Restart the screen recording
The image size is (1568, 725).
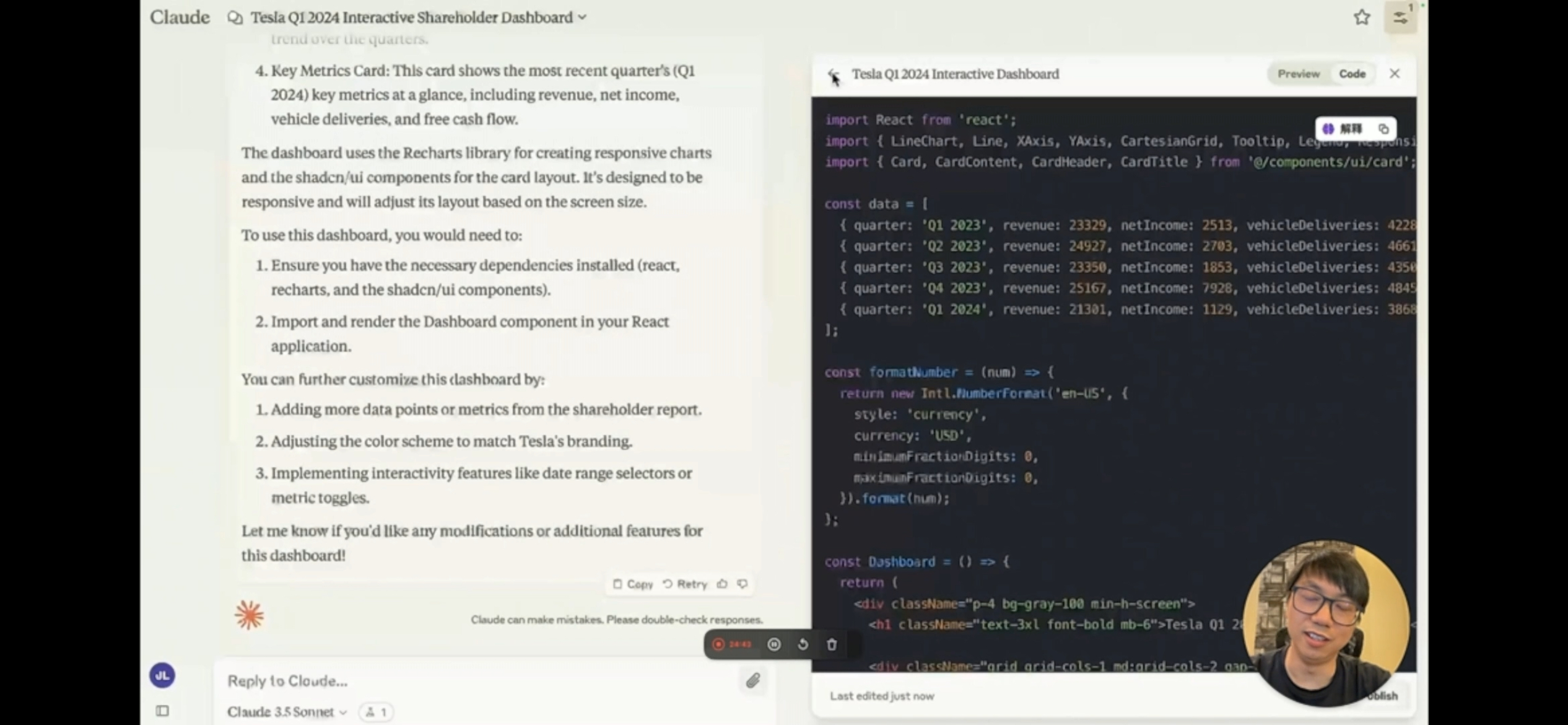tap(803, 644)
